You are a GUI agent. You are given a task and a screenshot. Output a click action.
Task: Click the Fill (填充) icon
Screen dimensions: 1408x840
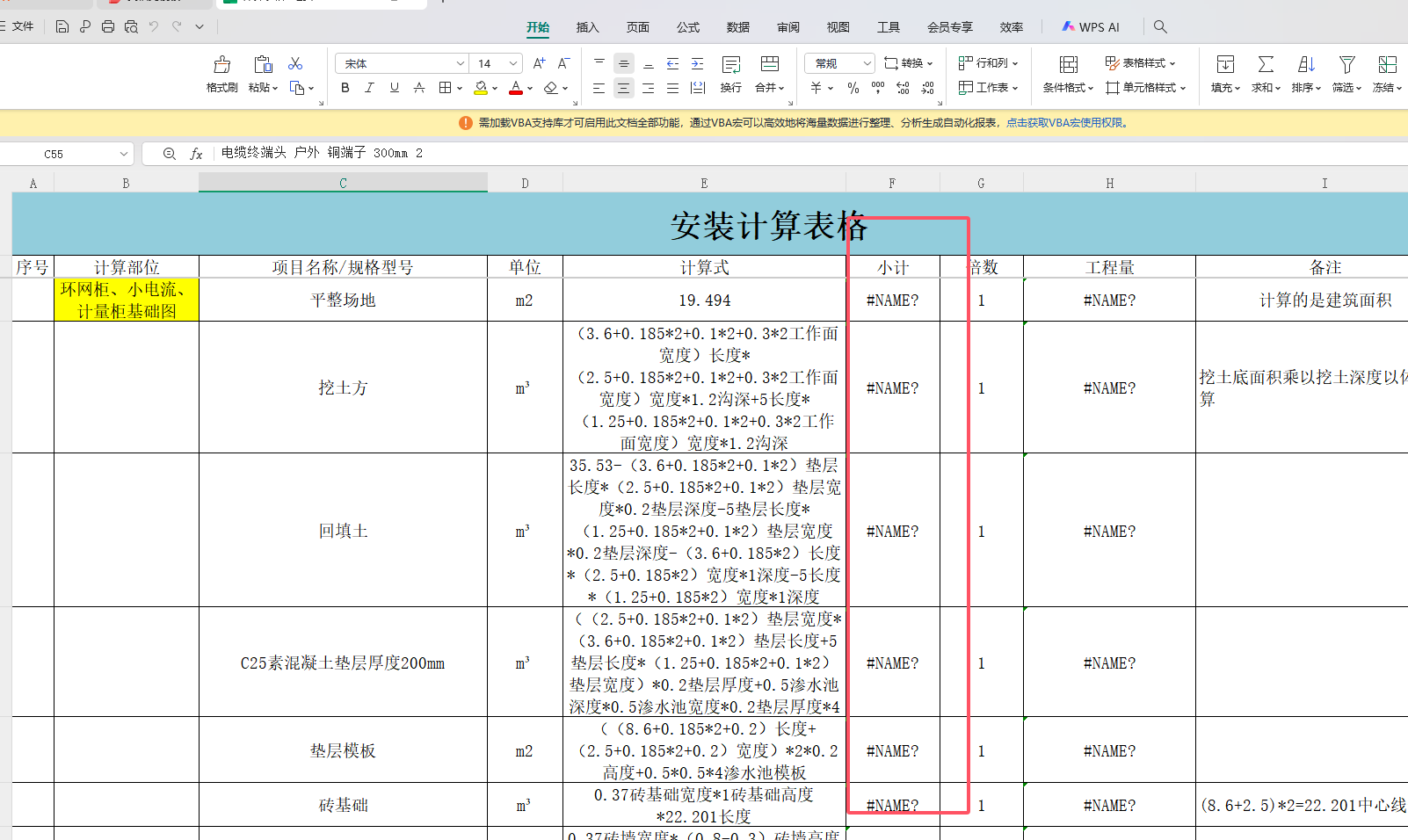click(1225, 64)
